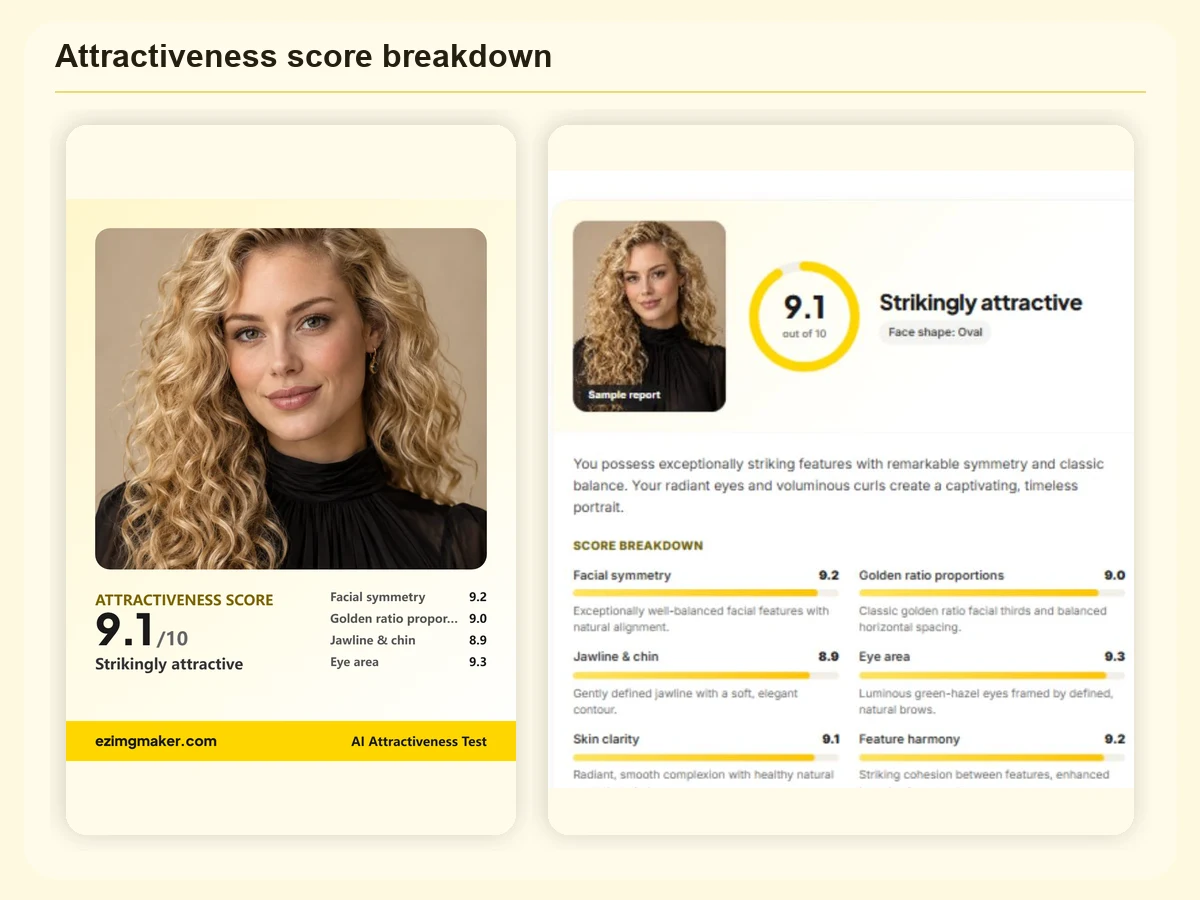Click the Feature harmony label
This screenshot has width=1200, height=900.
pyautogui.click(x=909, y=739)
